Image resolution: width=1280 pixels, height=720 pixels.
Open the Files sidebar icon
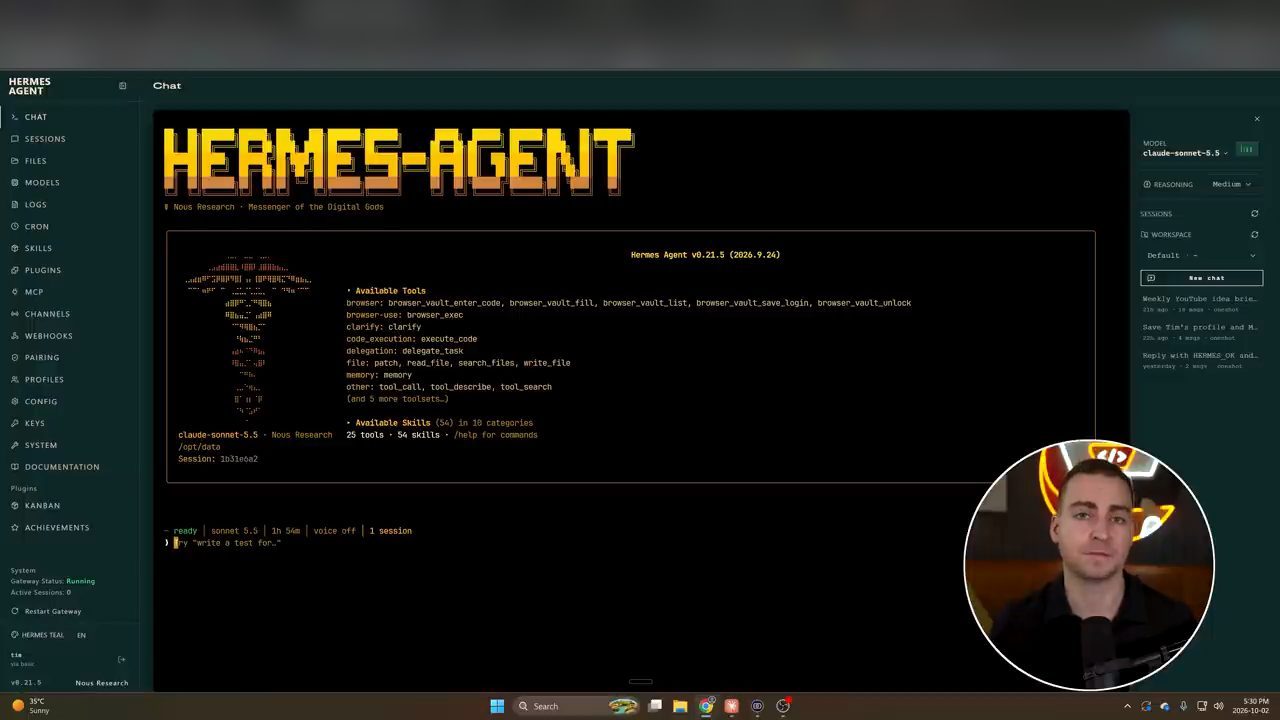[x=15, y=161]
